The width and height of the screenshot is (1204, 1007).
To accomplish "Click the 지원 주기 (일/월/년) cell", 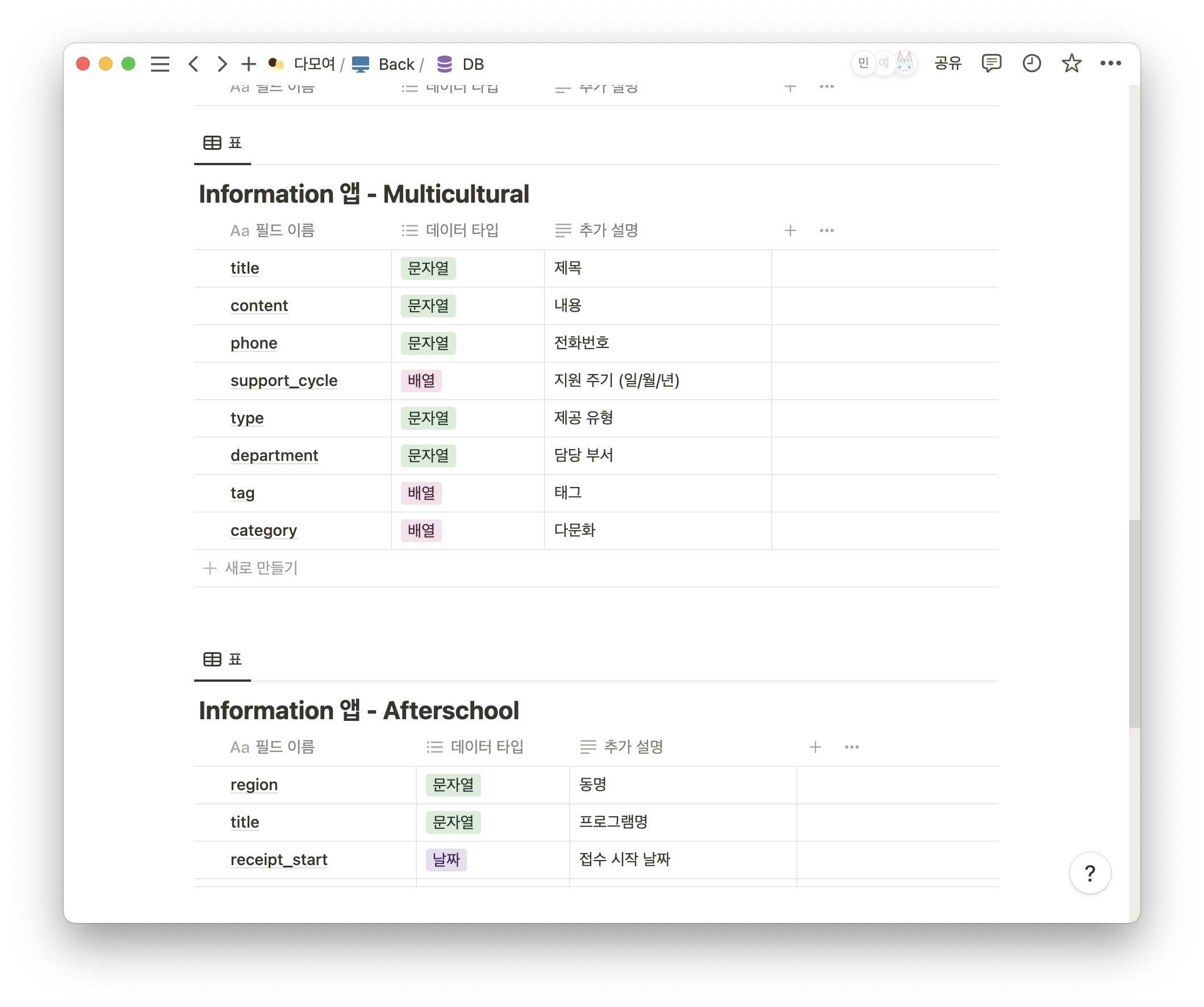I will [658, 380].
